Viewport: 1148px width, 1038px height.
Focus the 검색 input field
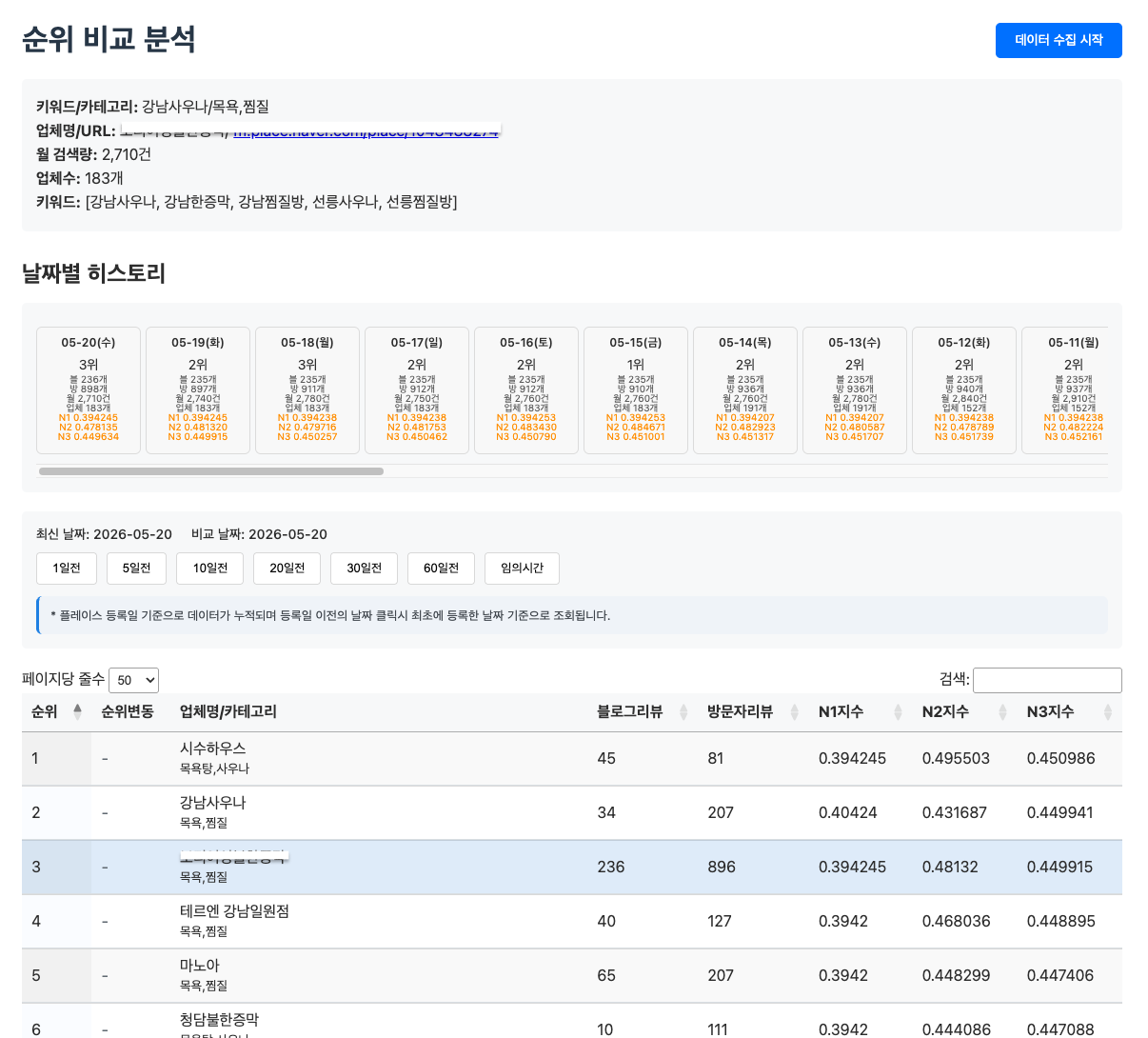click(1047, 680)
